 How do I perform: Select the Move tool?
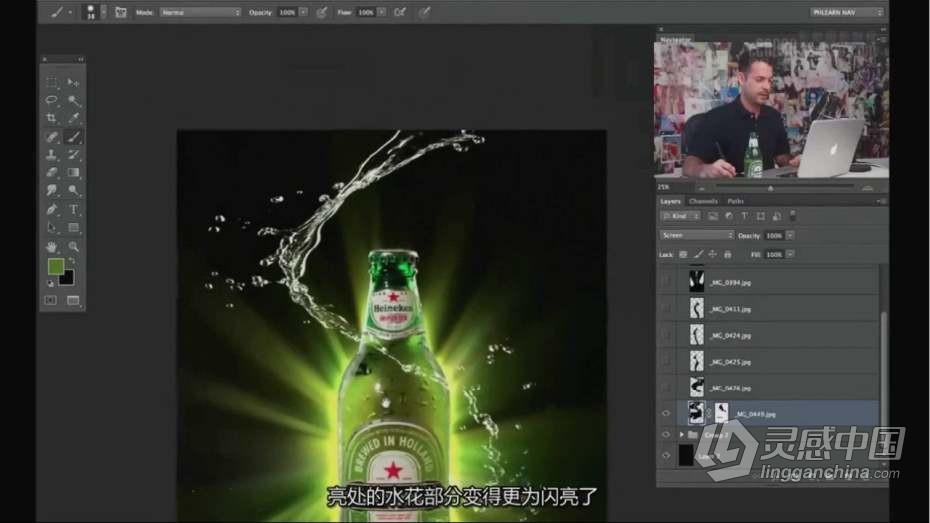73,82
